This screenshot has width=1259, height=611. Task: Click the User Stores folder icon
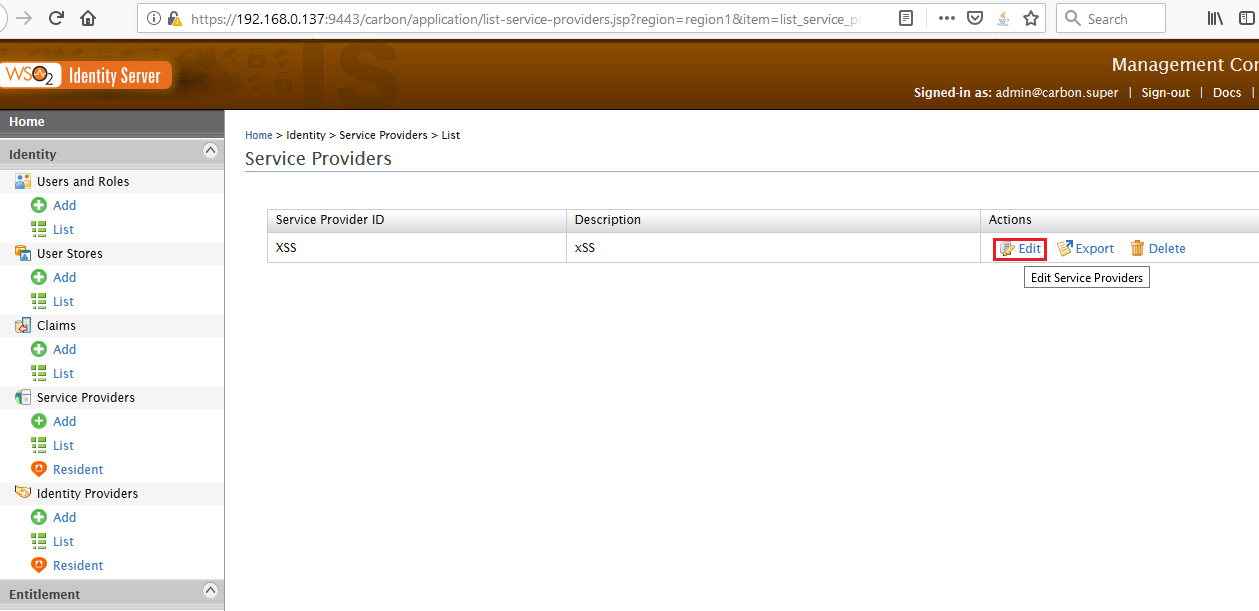(x=21, y=253)
